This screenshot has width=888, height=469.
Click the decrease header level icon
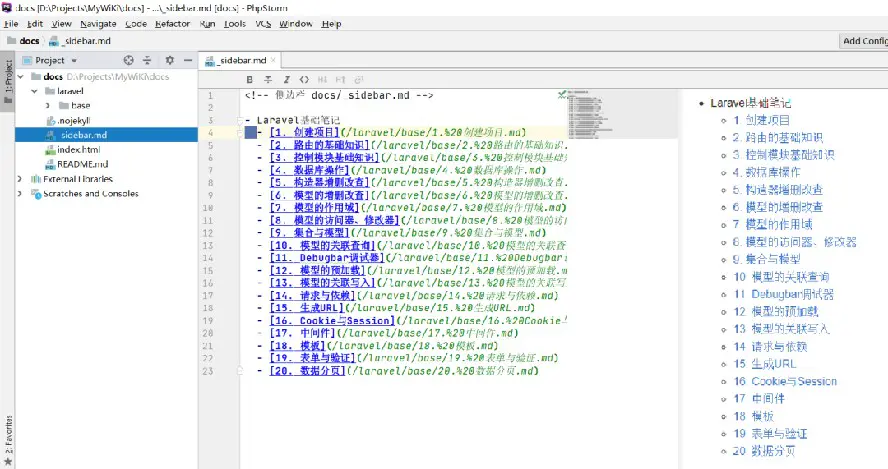322,80
